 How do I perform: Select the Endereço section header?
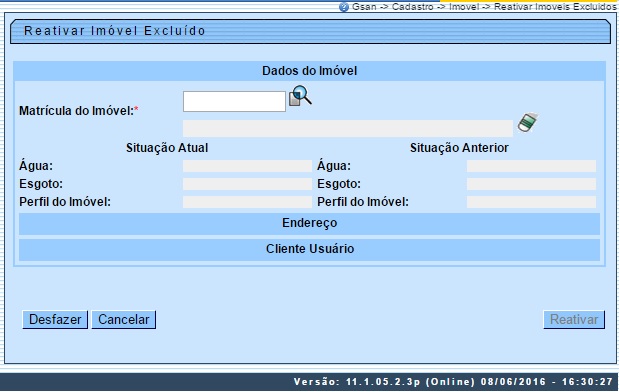310,223
